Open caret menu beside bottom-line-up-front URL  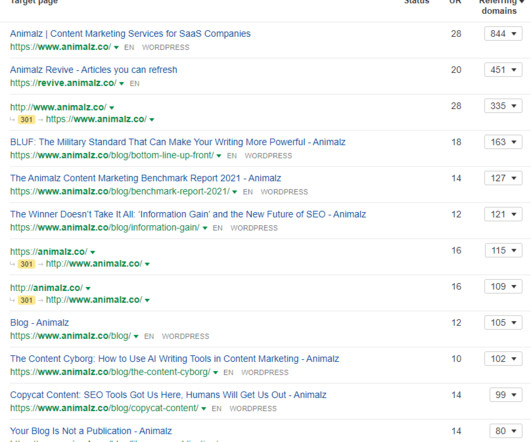coord(219,156)
